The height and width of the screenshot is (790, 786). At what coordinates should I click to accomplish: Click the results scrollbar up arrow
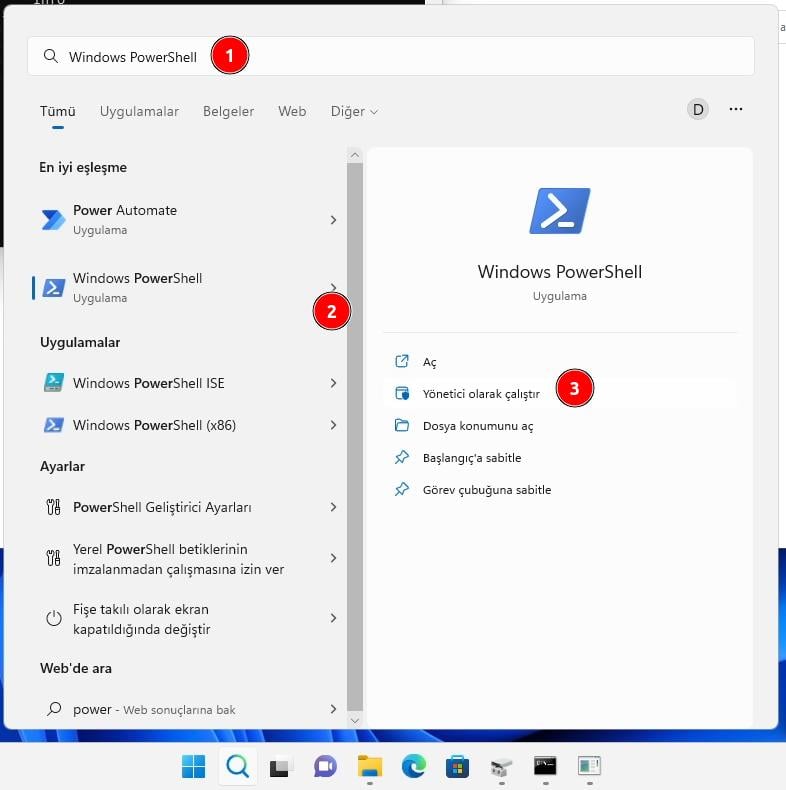coord(355,155)
